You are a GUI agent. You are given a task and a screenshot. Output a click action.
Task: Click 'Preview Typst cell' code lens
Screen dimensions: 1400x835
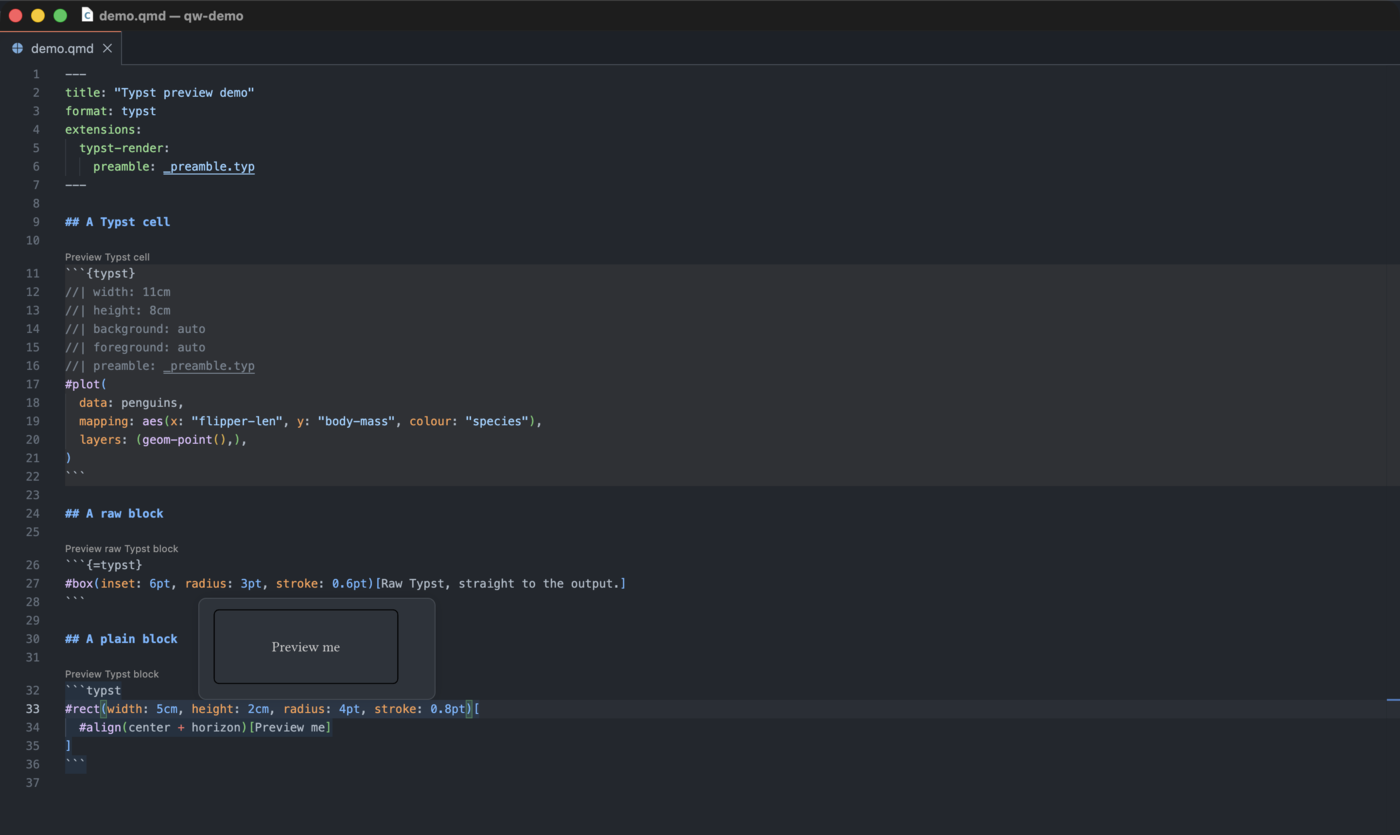click(x=107, y=257)
